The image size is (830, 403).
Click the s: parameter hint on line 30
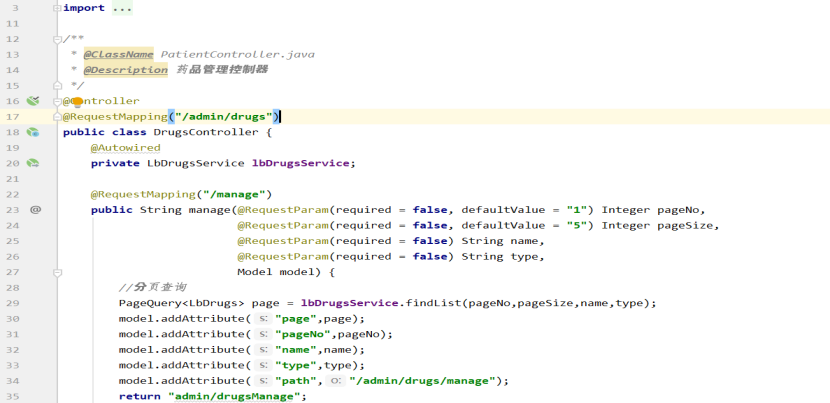tap(263, 319)
